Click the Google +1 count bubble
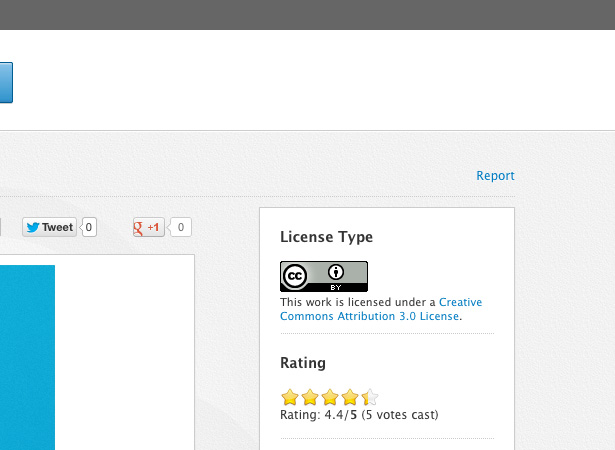This screenshot has height=450, width=615. click(181, 227)
